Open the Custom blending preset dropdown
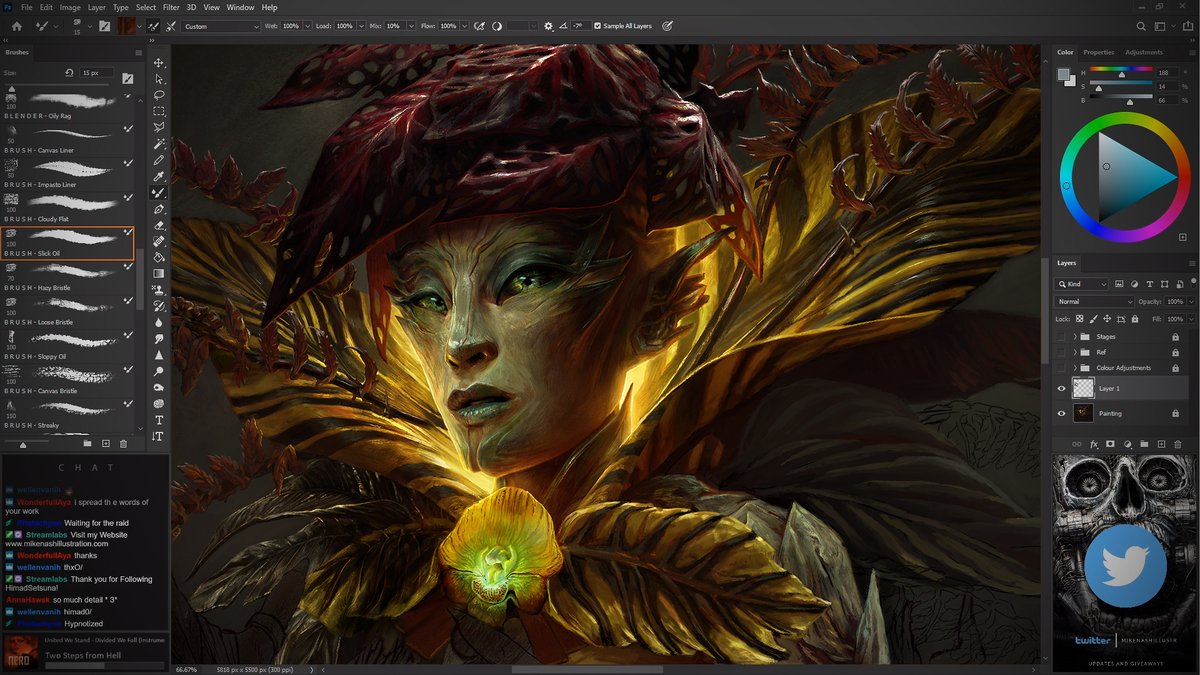 [221, 26]
